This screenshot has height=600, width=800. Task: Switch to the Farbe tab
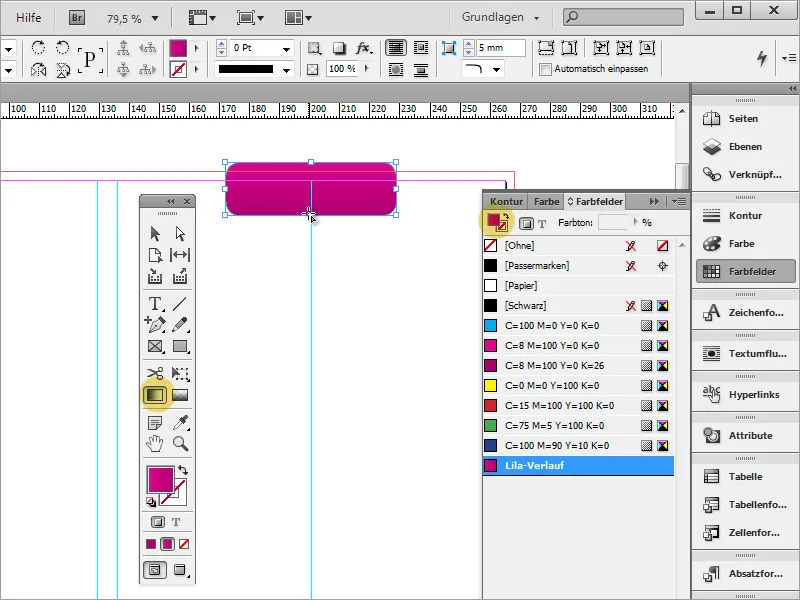click(x=546, y=202)
